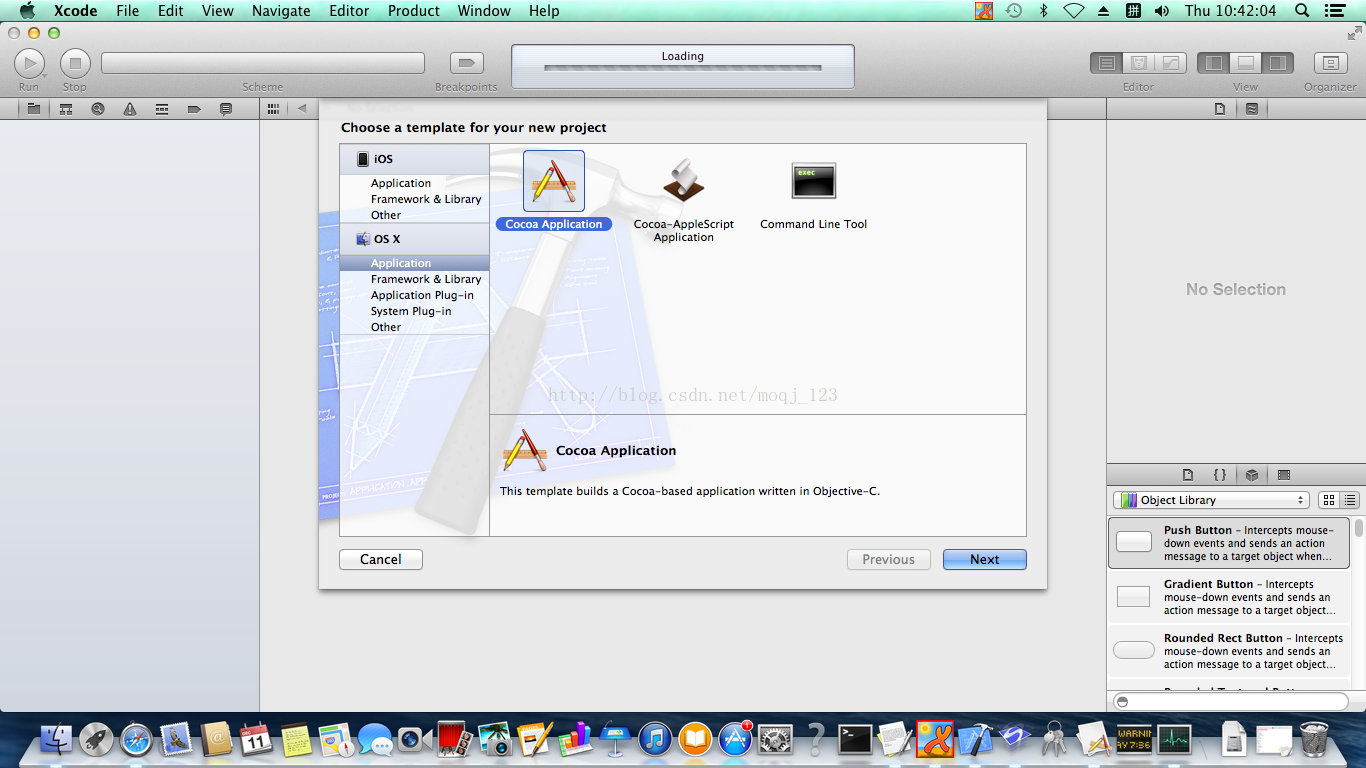
Task: Click the go-back arrow in jump bar
Action: (301, 109)
